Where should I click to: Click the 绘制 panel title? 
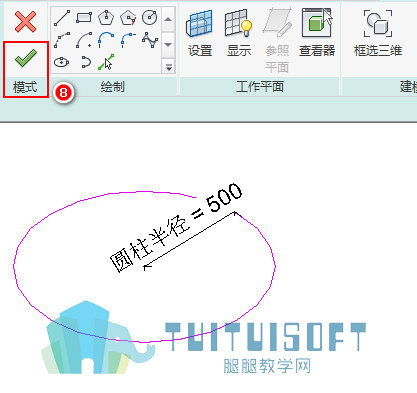[x=113, y=87]
